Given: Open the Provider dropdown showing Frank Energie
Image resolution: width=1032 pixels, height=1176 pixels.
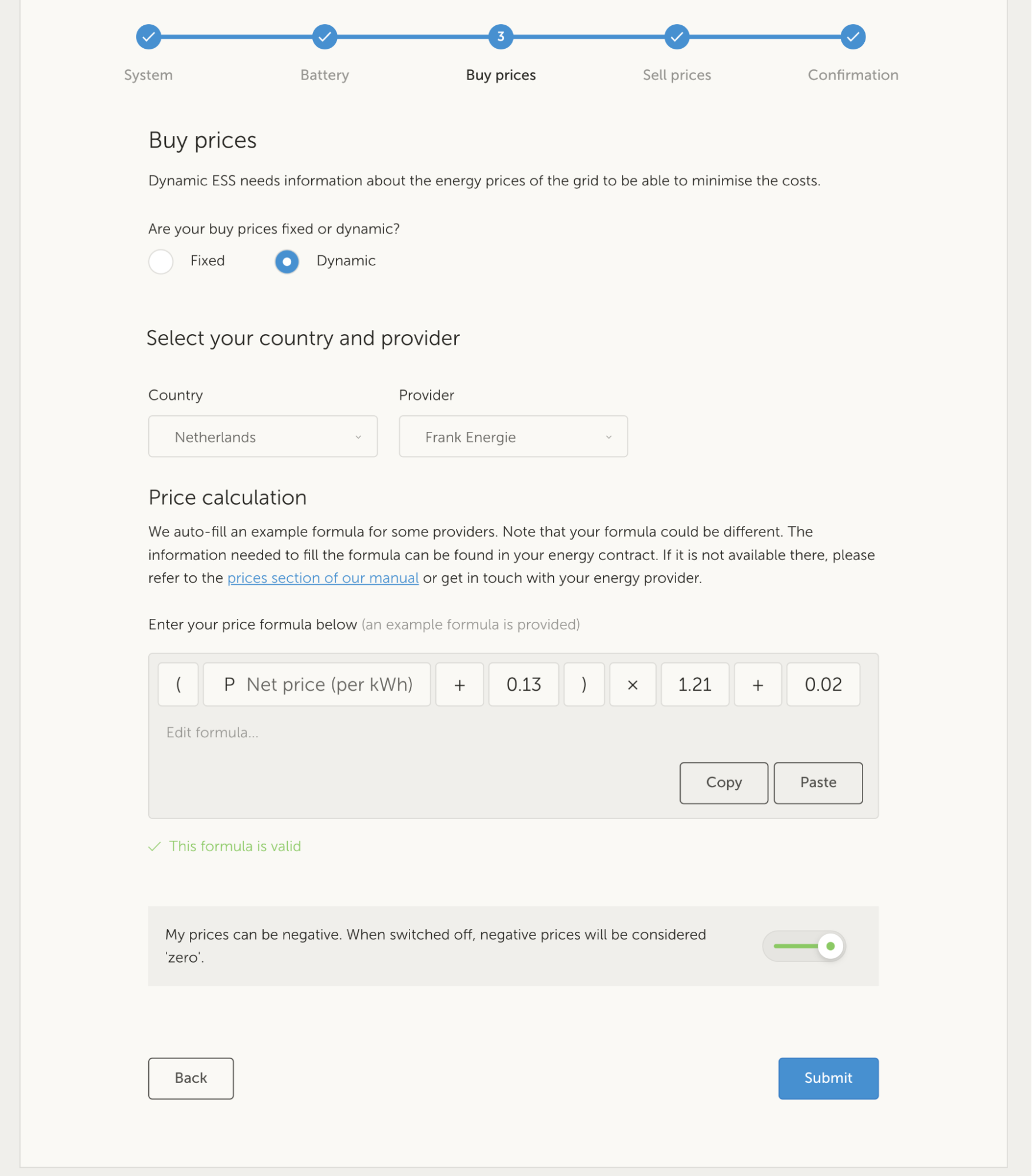Looking at the screenshot, I should [x=513, y=437].
